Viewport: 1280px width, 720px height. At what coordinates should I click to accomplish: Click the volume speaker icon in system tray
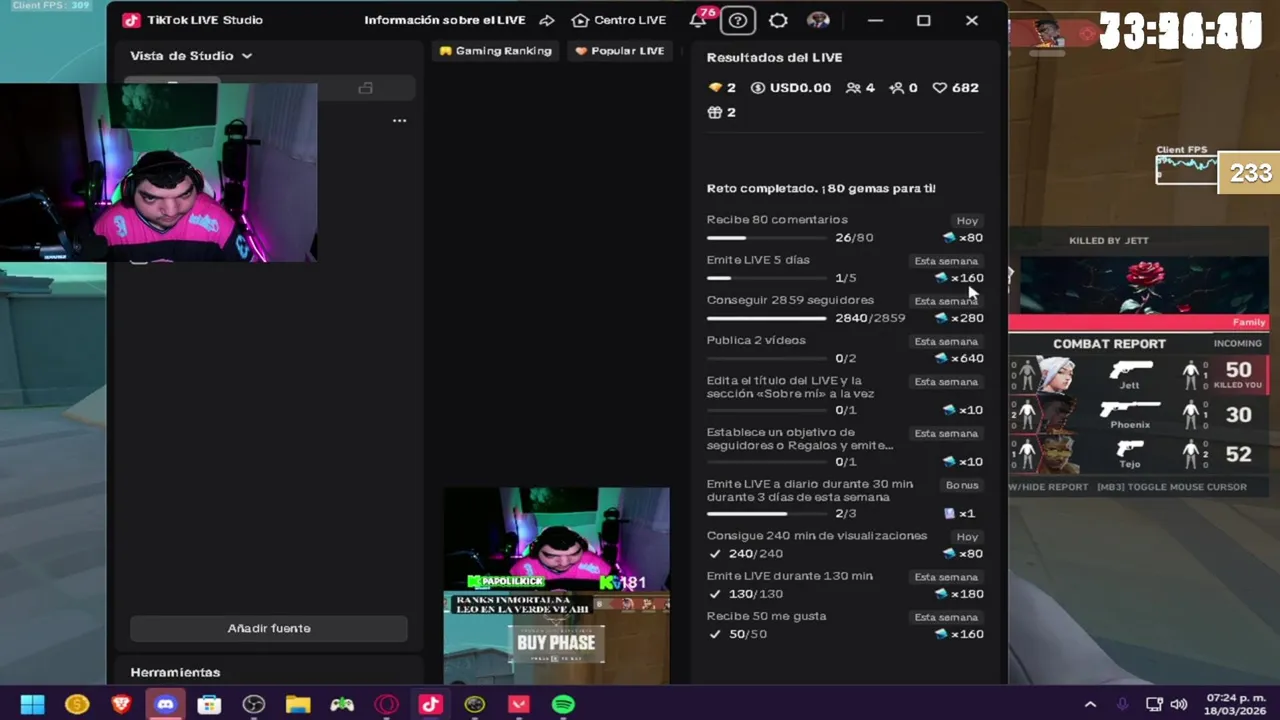pos(1179,705)
